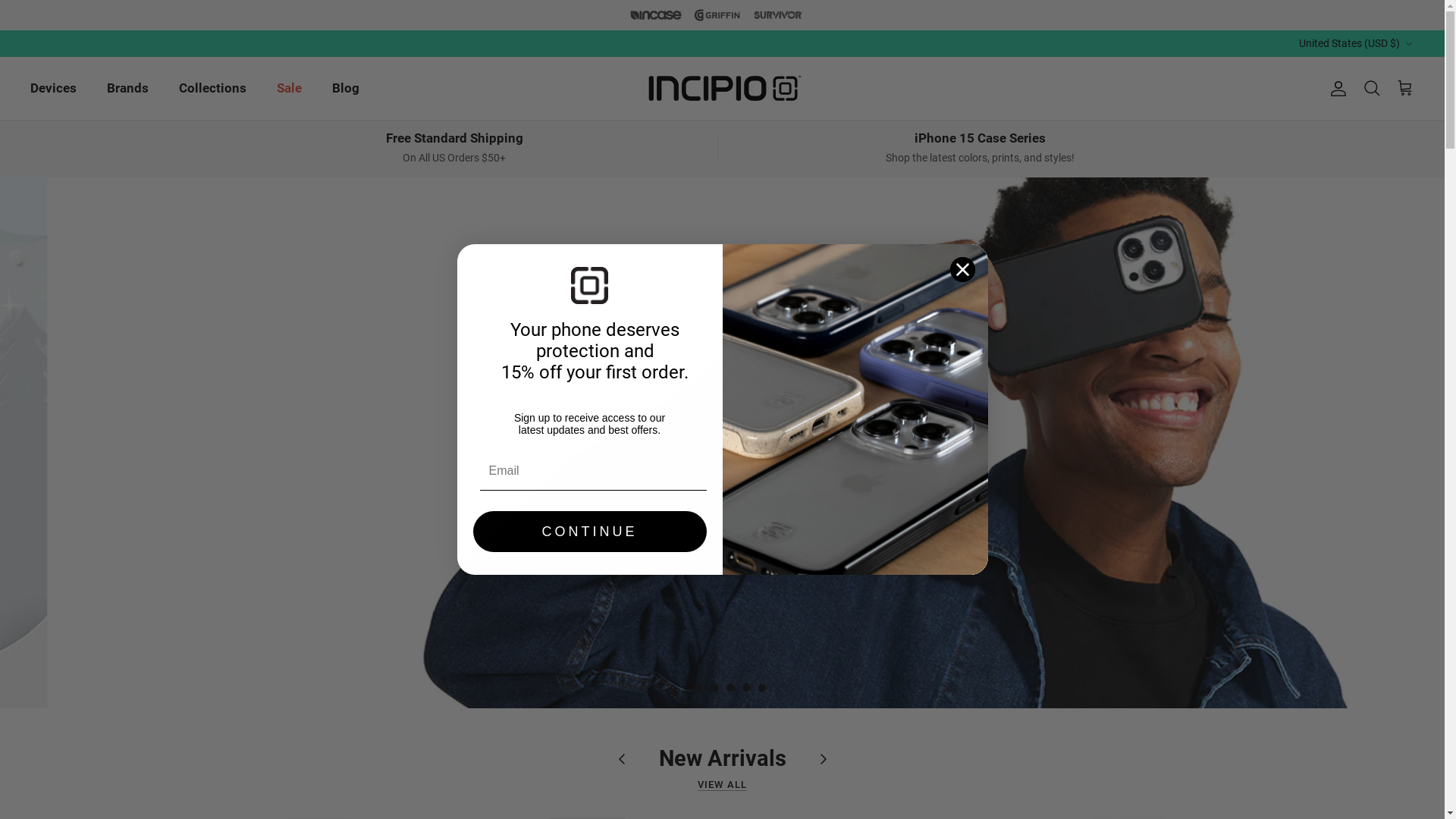Open the Collections menu
The height and width of the screenshot is (819, 1456).
click(212, 88)
